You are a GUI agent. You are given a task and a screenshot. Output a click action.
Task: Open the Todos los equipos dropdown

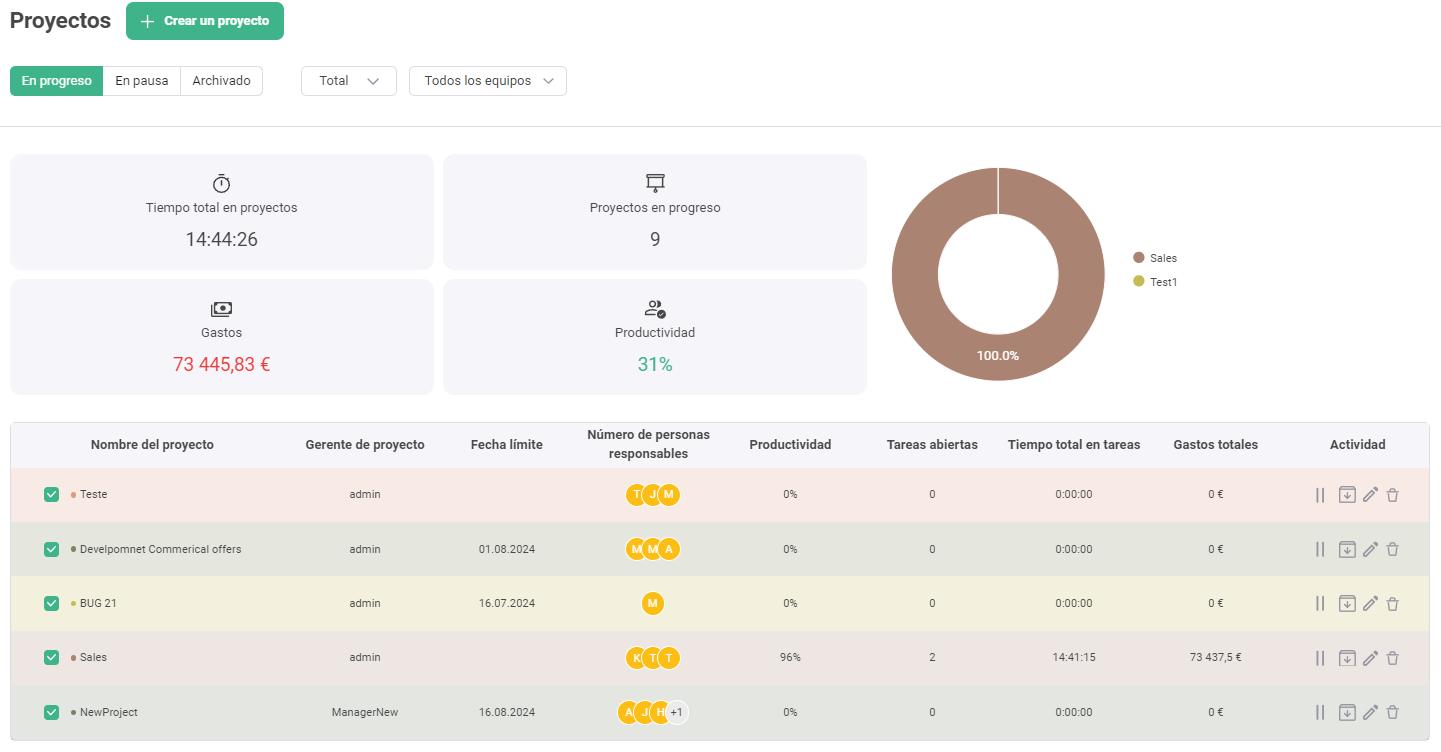[x=488, y=81]
